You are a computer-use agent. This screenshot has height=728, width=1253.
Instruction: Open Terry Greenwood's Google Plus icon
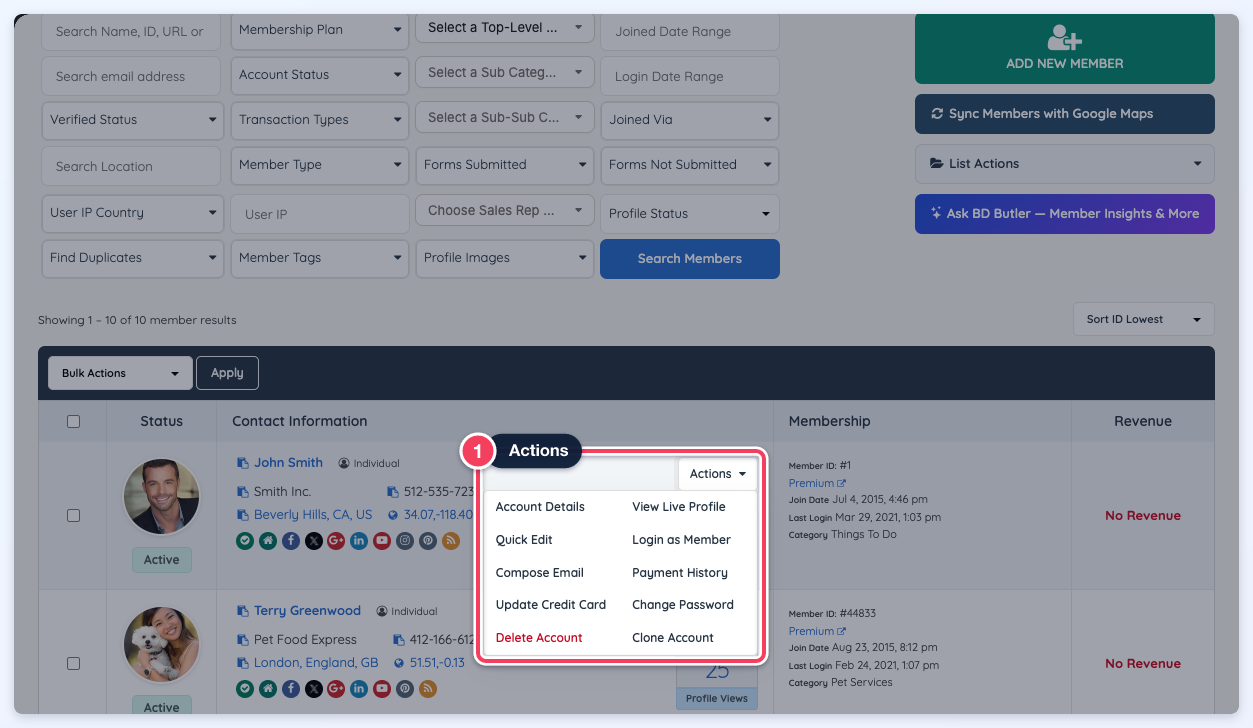coord(336,689)
